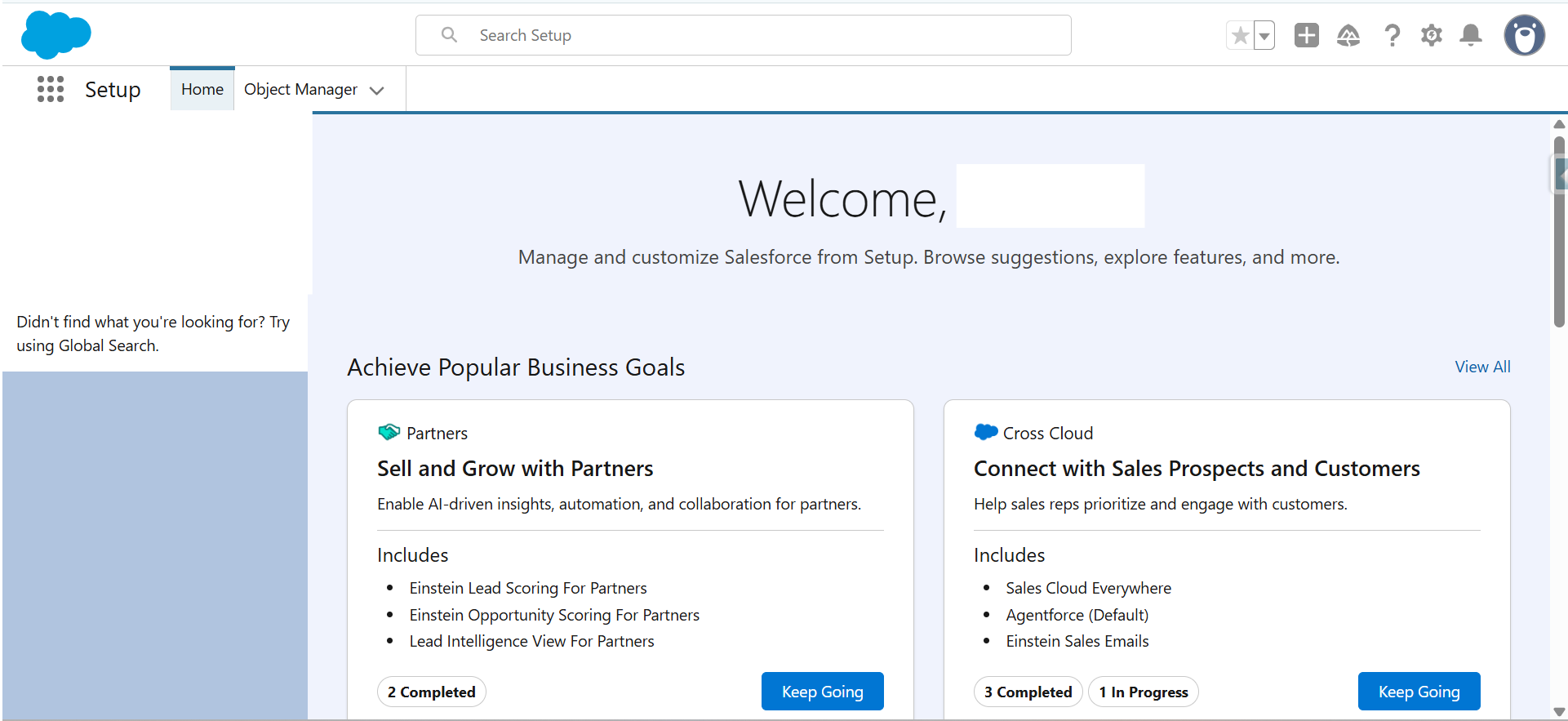Click the scrollbar down arrow
This screenshot has width=1568, height=721.
(1559, 711)
